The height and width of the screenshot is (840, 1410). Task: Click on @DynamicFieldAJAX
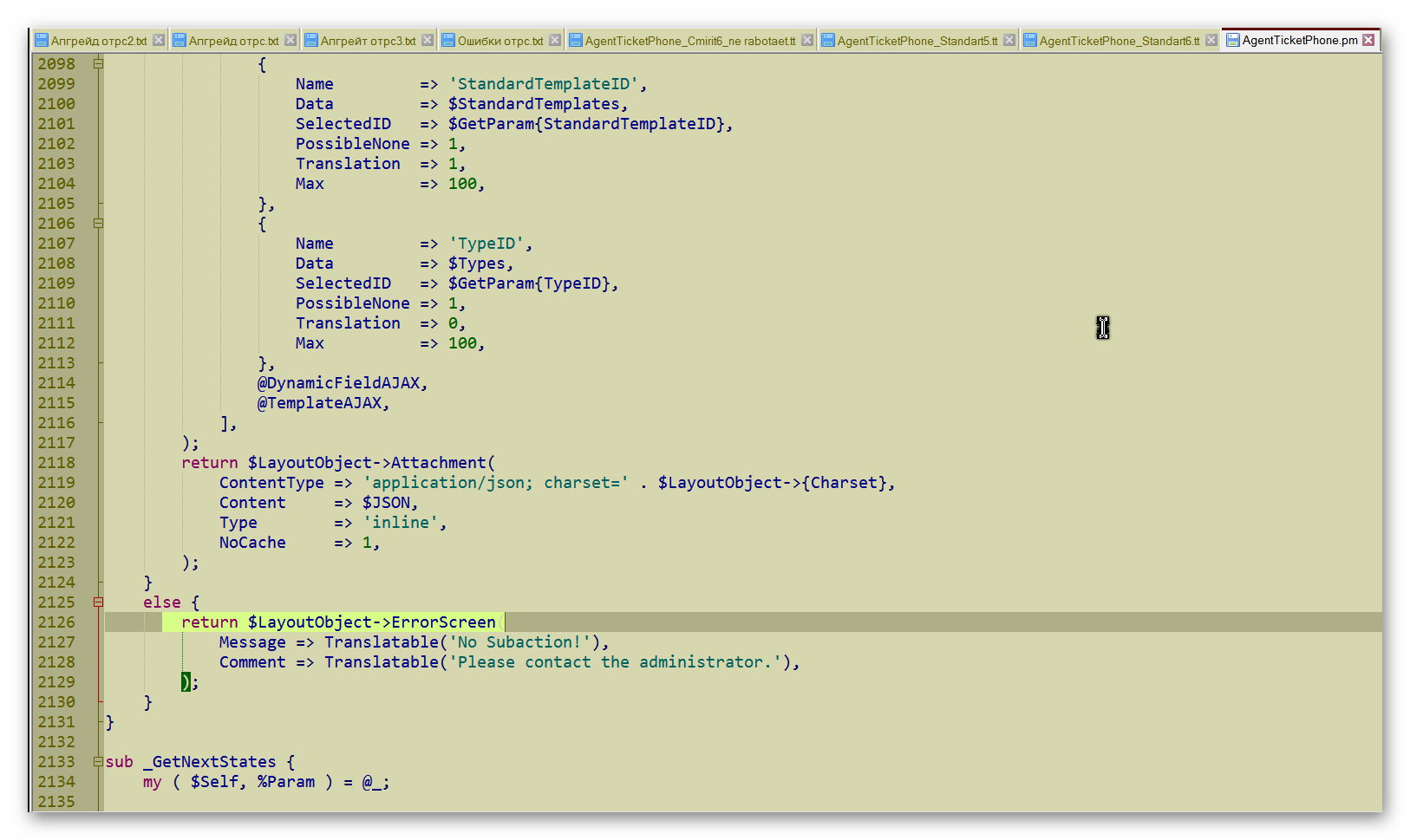tap(339, 382)
